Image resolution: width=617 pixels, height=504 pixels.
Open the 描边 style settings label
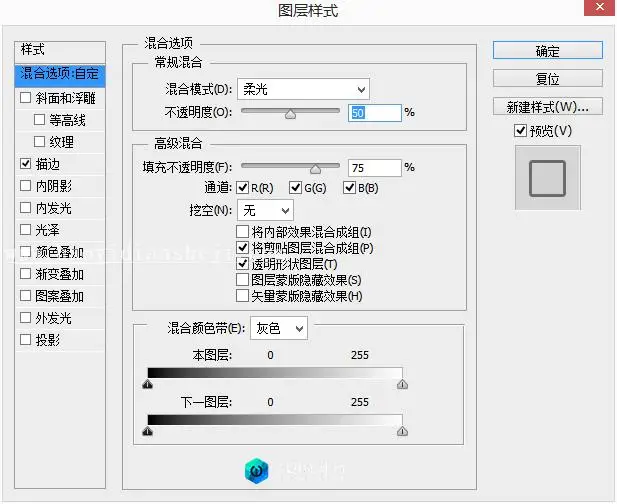click(x=48, y=164)
